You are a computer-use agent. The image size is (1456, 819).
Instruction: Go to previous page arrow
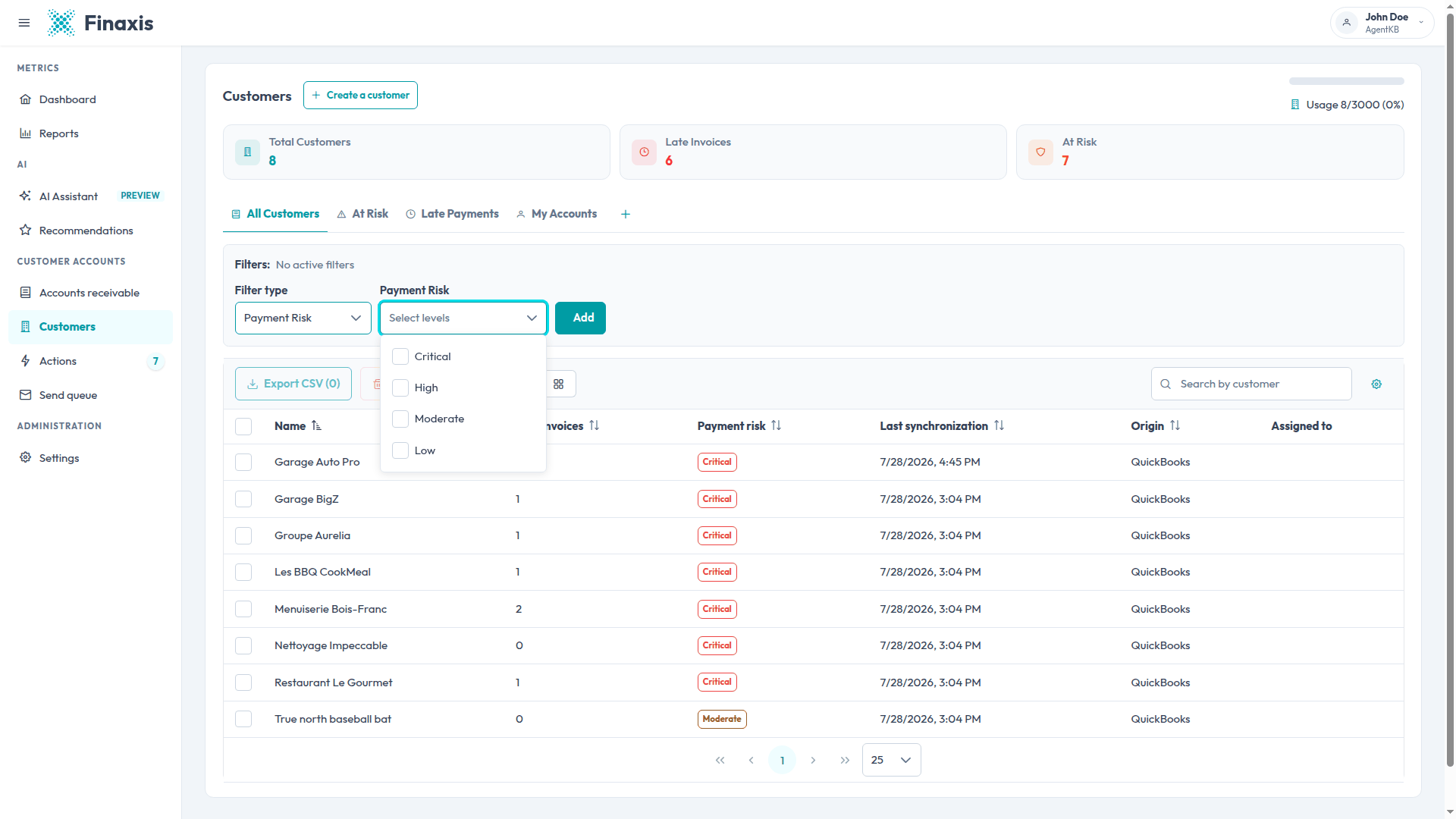pyautogui.click(x=751, y=760)
